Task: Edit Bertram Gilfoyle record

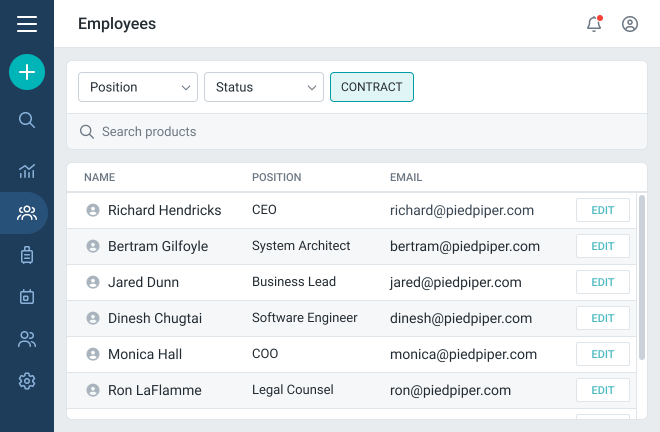Action: coord(603,246)
